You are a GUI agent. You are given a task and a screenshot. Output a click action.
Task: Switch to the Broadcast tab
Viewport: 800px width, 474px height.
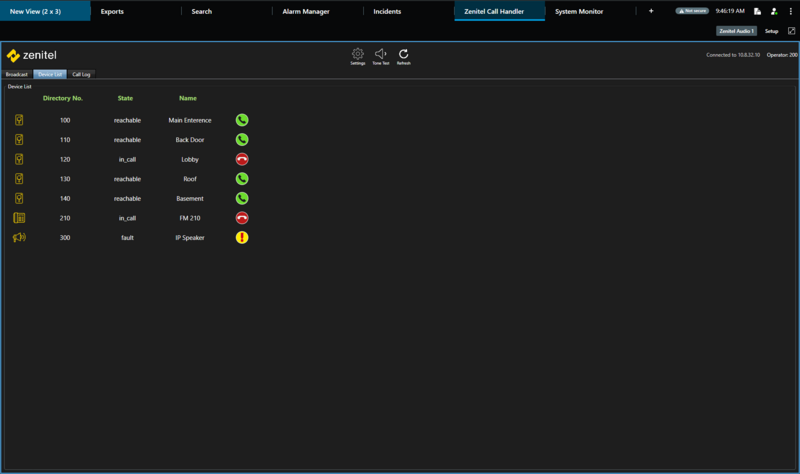17,75
